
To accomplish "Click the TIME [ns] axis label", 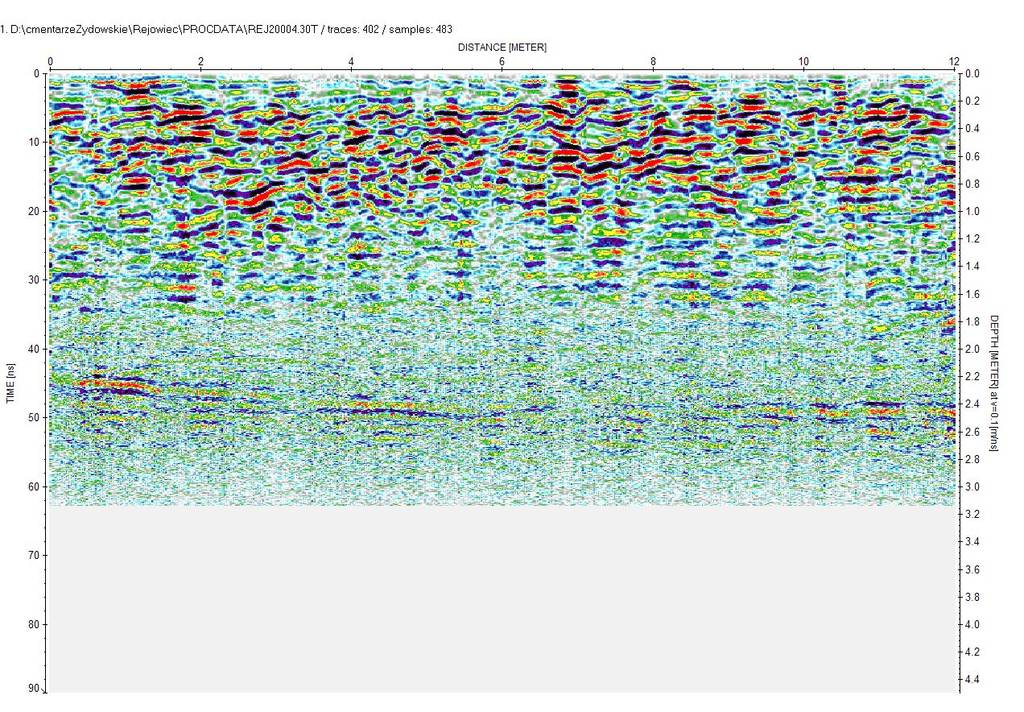I will (x=12, y=382).
